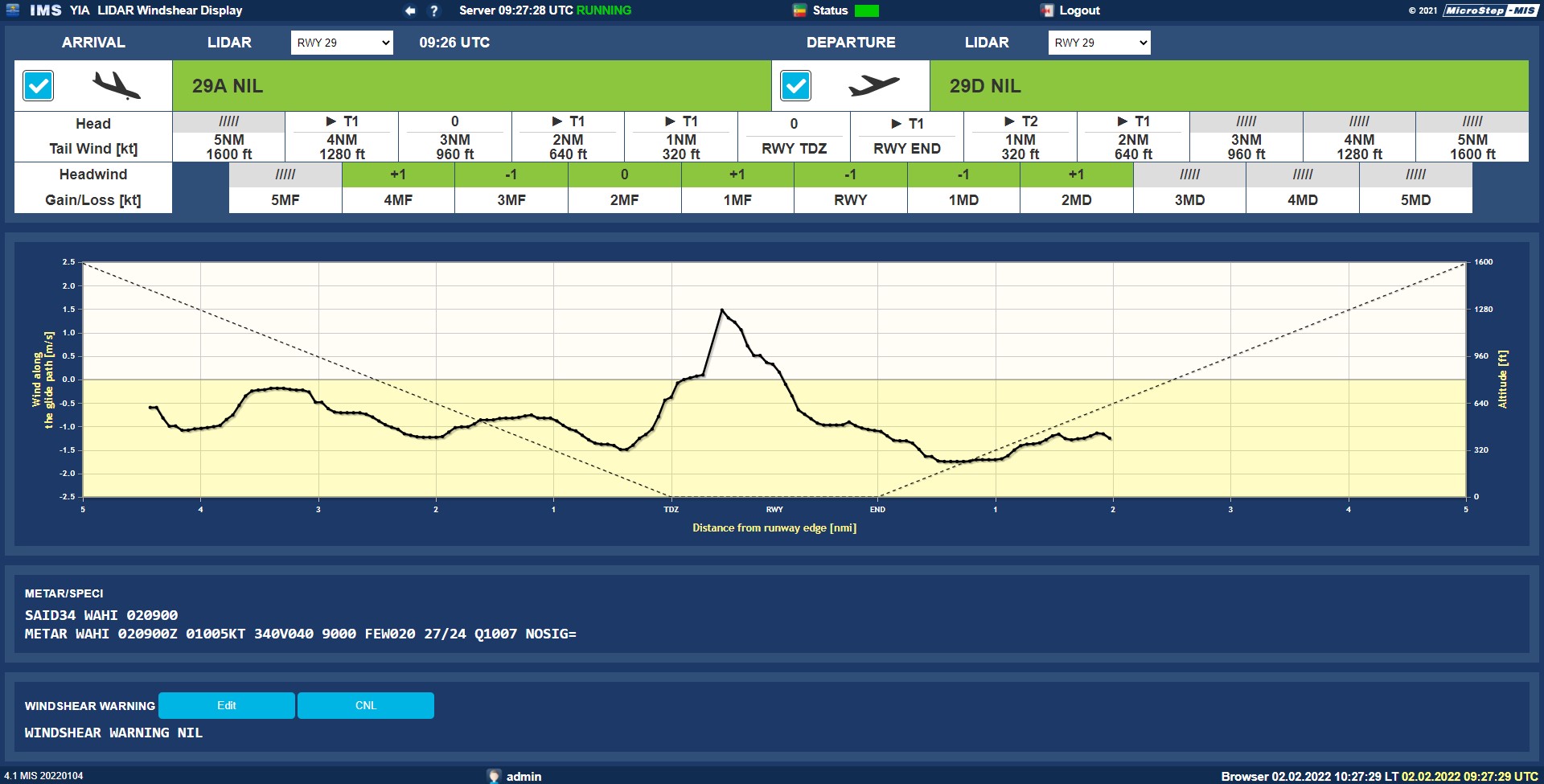Select the arrival 3NM 960 ft cell
This screenshot has height=784, width=1544.
455,137
